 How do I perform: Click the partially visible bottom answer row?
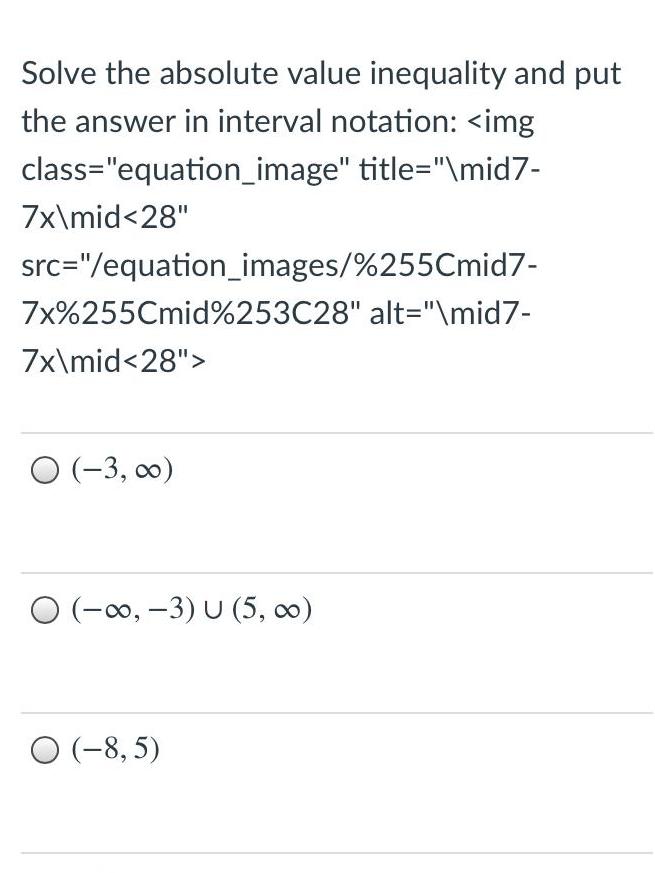tap(327, 865)
